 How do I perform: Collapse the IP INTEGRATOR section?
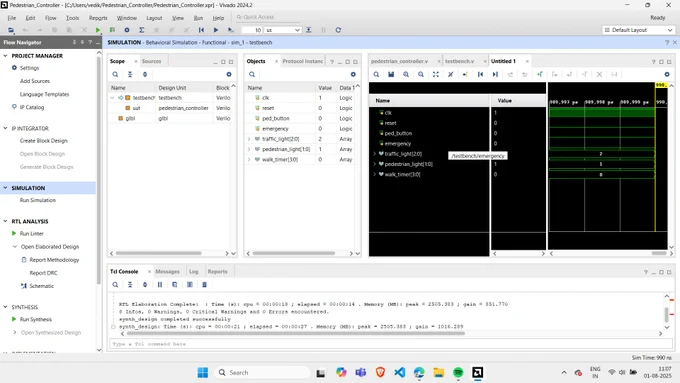pos(6,128)
